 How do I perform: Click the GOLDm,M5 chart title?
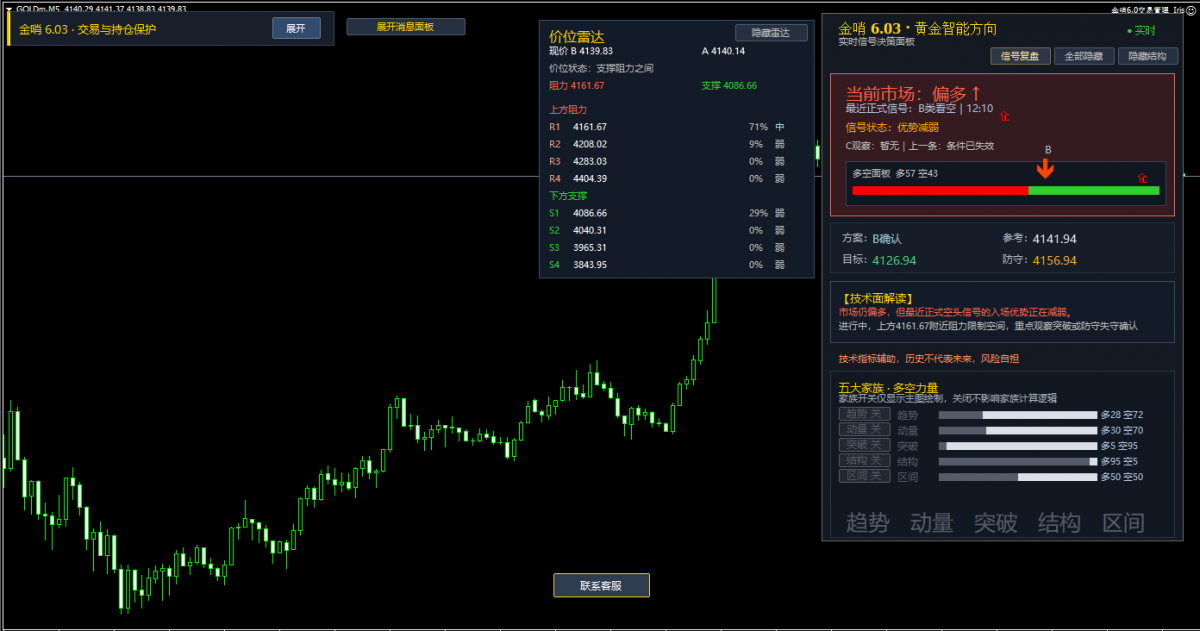pyautogui.click(x=38, y=8)
